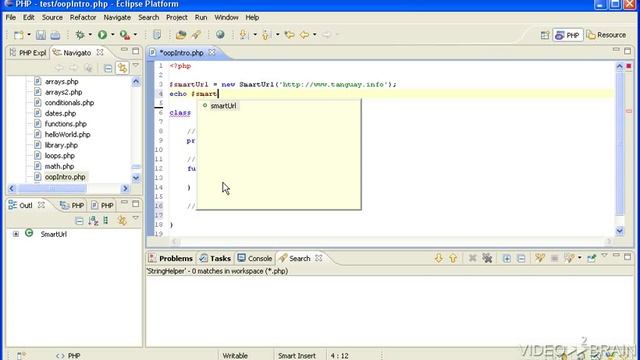Switch to PHP perspective button
This screenshot has height=360, width=640.
click(x=567, y=35)
